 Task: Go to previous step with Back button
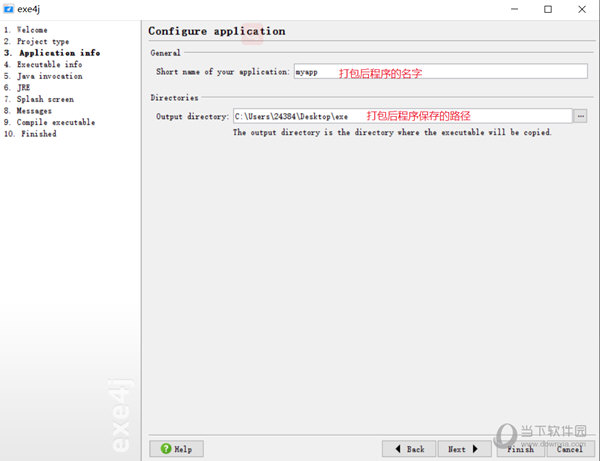coord(409,449)
